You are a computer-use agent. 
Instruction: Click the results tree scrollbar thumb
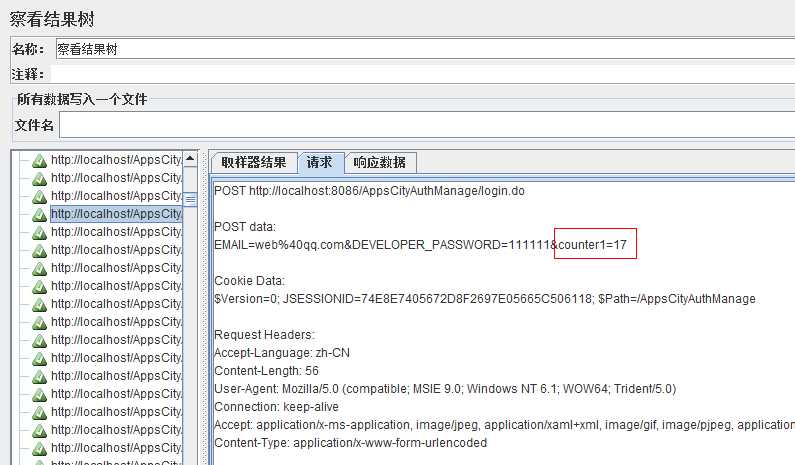click(190, 199)
